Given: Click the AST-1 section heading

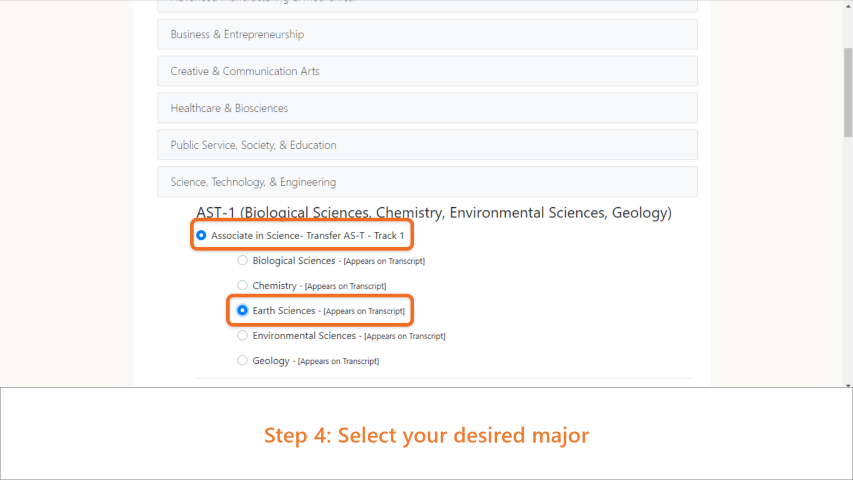Looking at the screenshot, I should (x=434, y=213).
